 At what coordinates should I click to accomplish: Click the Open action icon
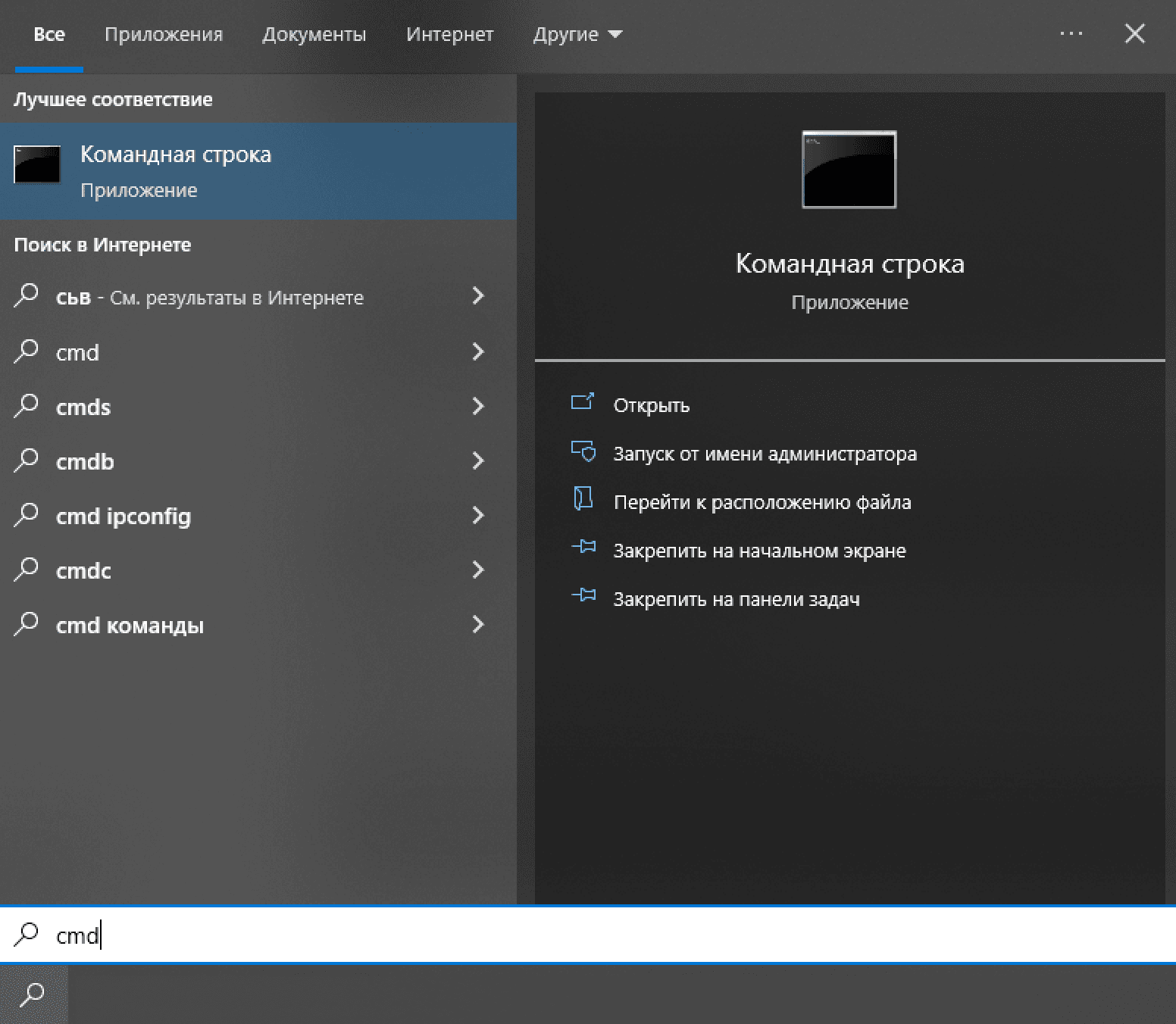point(582,402)
